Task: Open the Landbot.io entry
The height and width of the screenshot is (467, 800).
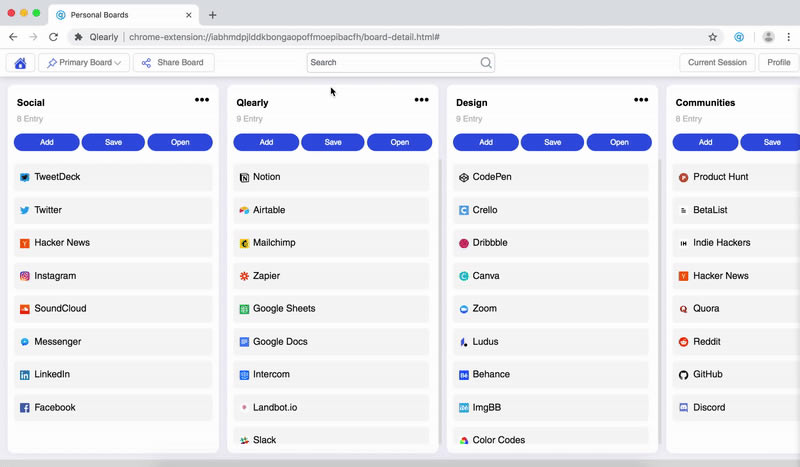Action: pos(332,407)
